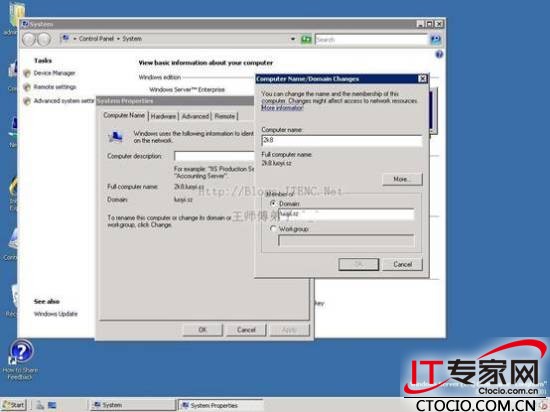Click the Advanced system settings shield icon
This screenshot has height=412, width=550.
[x=27, y=101]
